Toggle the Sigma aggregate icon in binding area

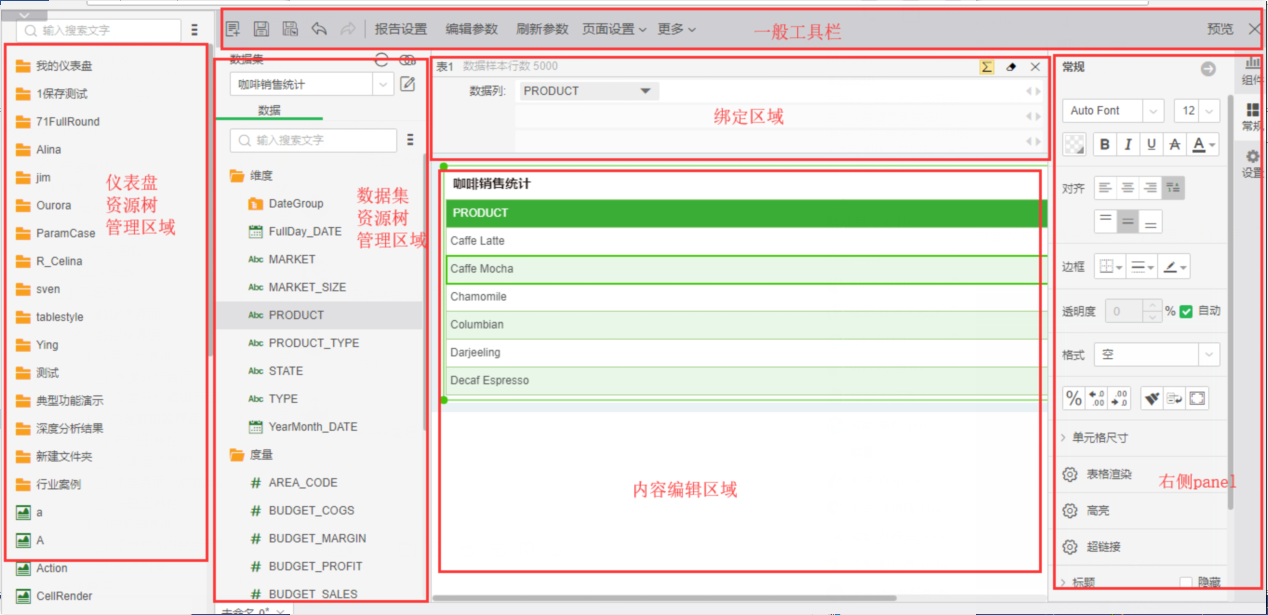pos(986,67)
